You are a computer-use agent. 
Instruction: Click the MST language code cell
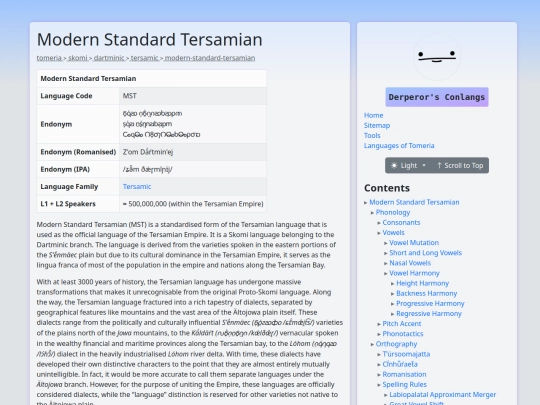pyautogui.click(x=193, y=96)
